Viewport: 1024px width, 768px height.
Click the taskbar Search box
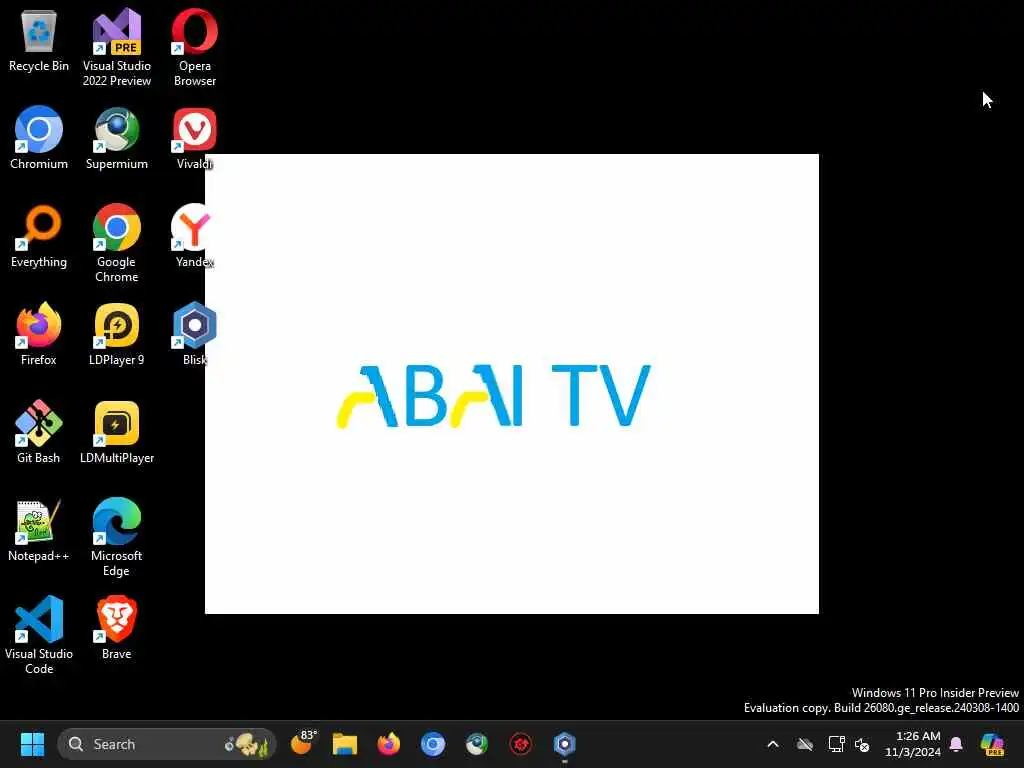click(167, 744)
